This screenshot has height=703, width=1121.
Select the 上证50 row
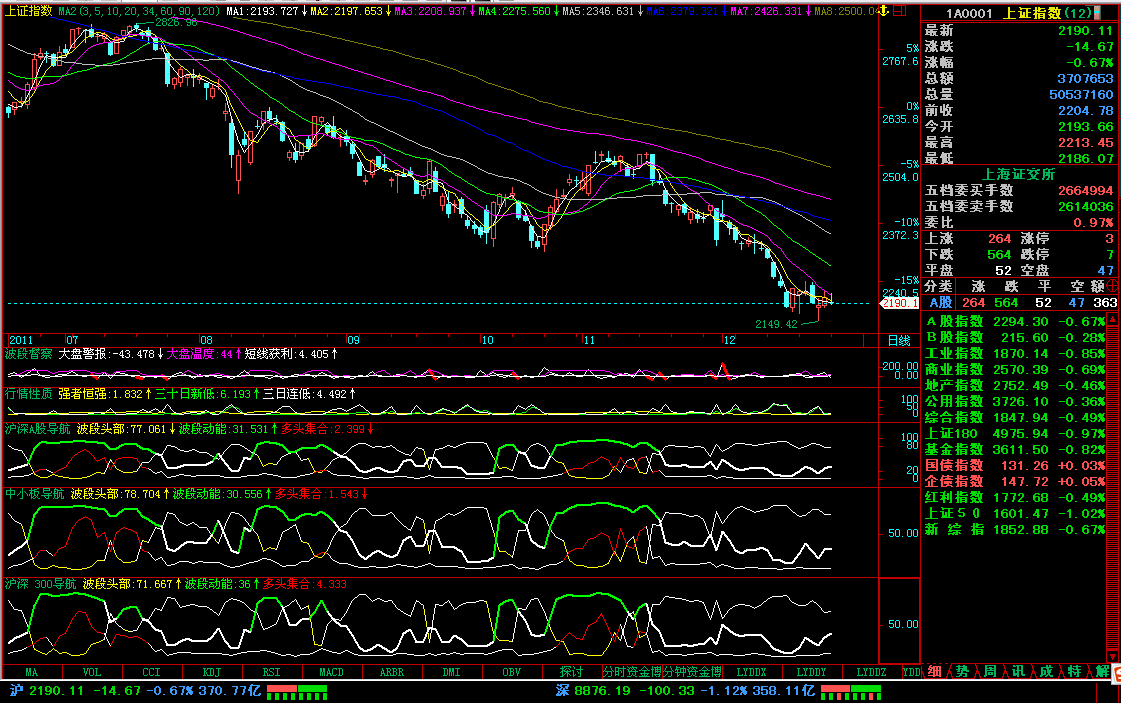(x=1015, y=513)
